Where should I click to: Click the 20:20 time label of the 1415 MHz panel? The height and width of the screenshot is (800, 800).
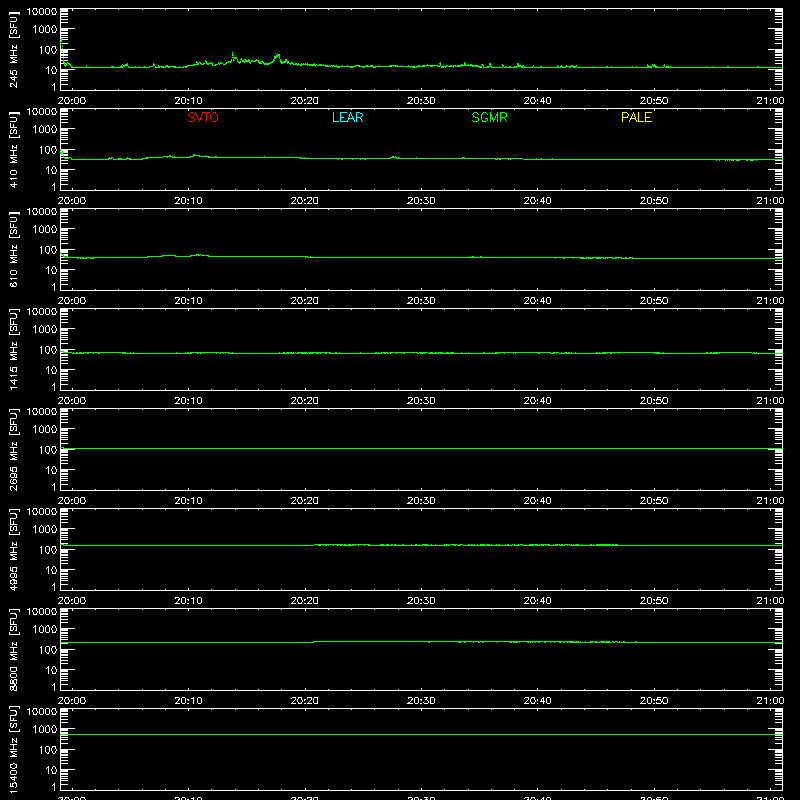click(305, 401)
